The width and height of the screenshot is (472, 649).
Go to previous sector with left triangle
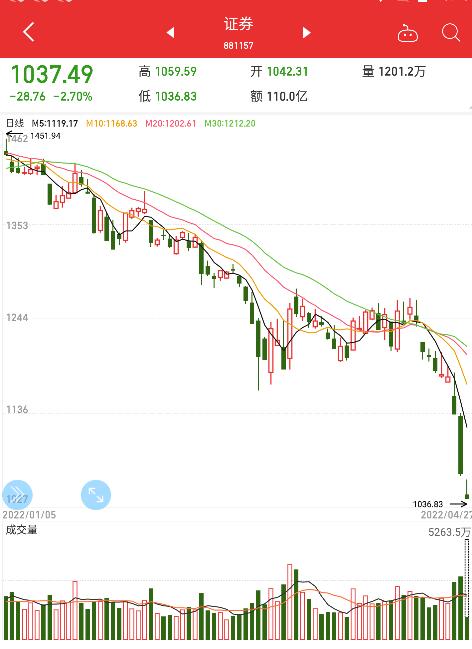(170, 32)
